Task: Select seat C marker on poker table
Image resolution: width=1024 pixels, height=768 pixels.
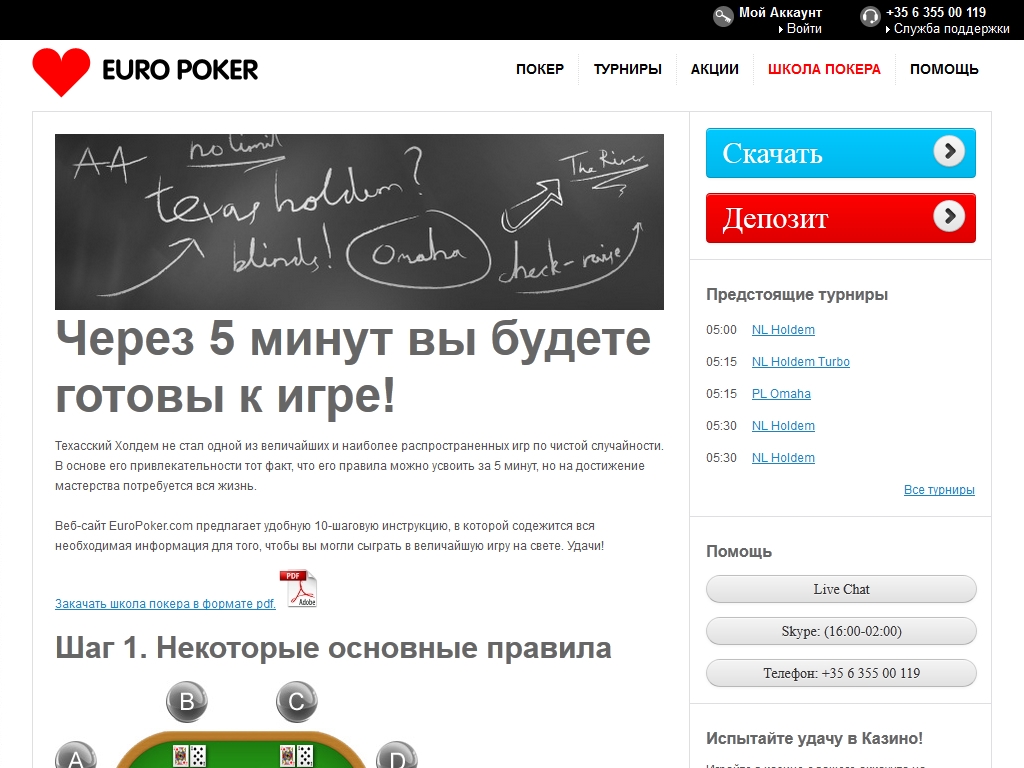Action: 296,702
